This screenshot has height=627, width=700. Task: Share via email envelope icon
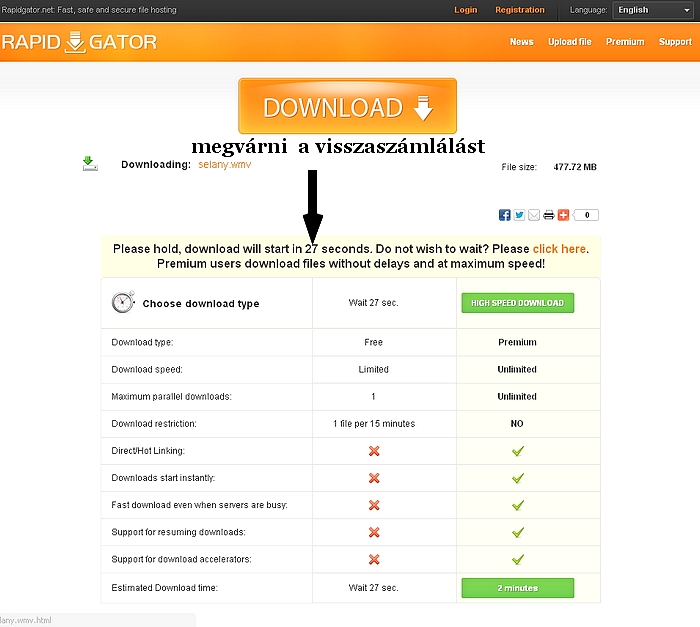point(534,215)
